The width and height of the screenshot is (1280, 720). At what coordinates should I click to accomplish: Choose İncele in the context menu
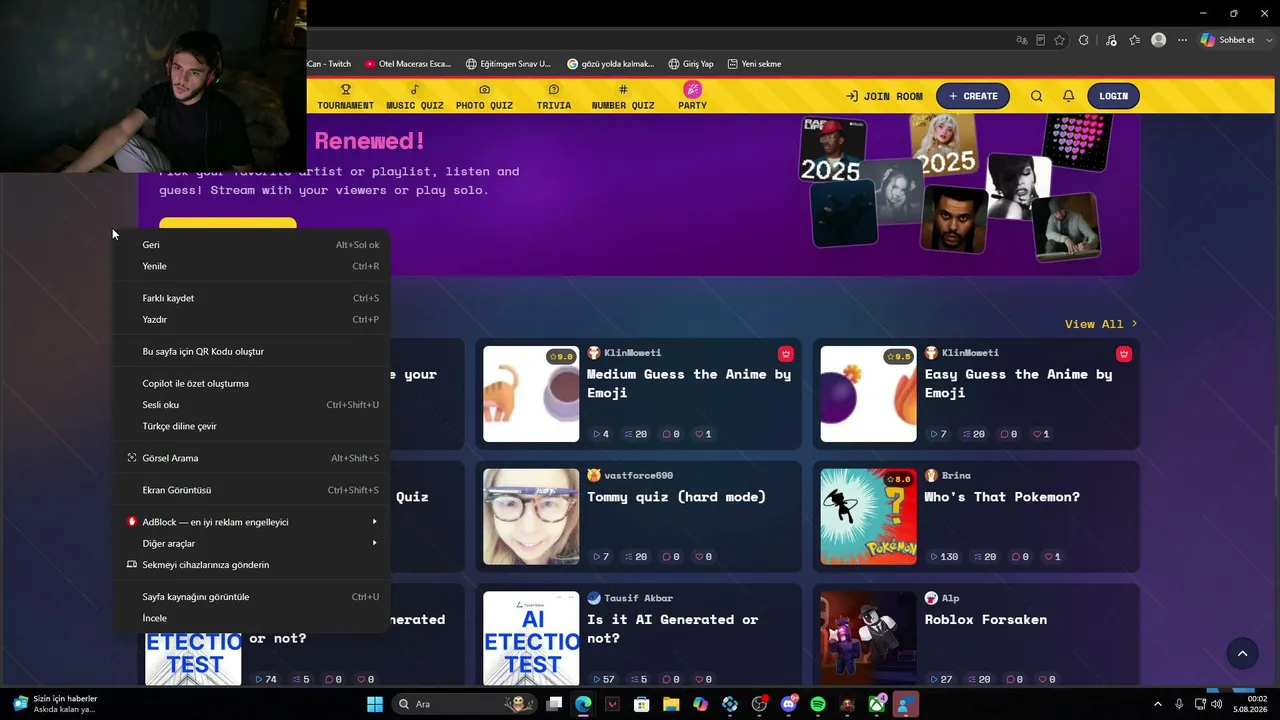point(253,618)
